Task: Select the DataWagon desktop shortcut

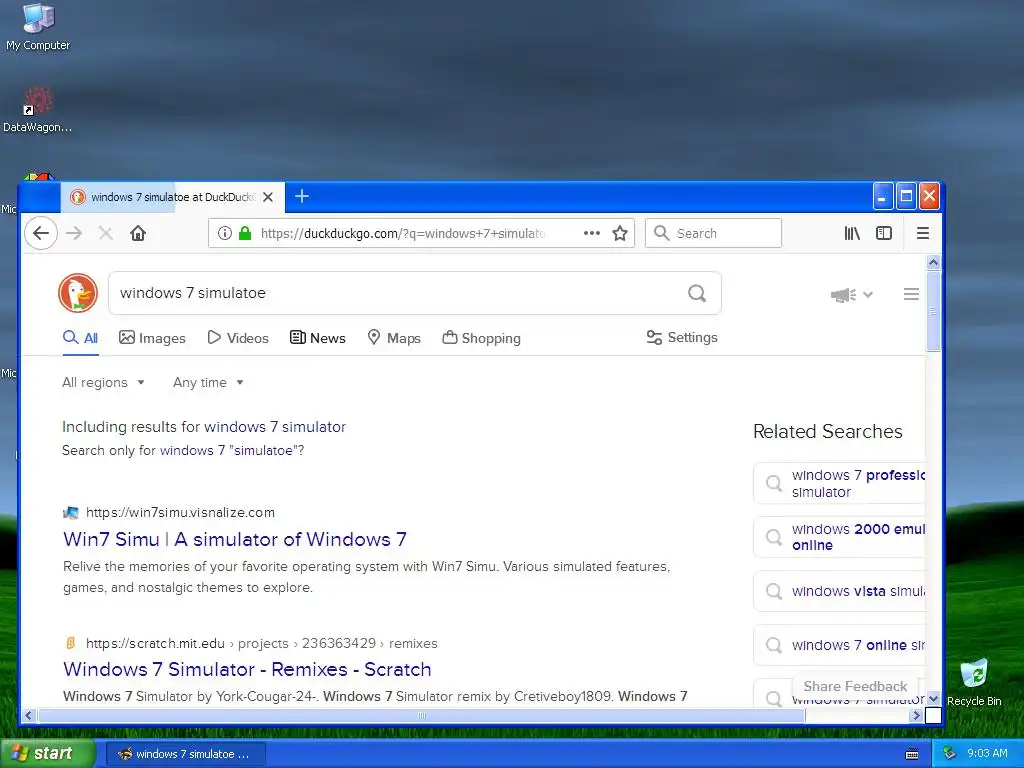Action: [38, 110]
